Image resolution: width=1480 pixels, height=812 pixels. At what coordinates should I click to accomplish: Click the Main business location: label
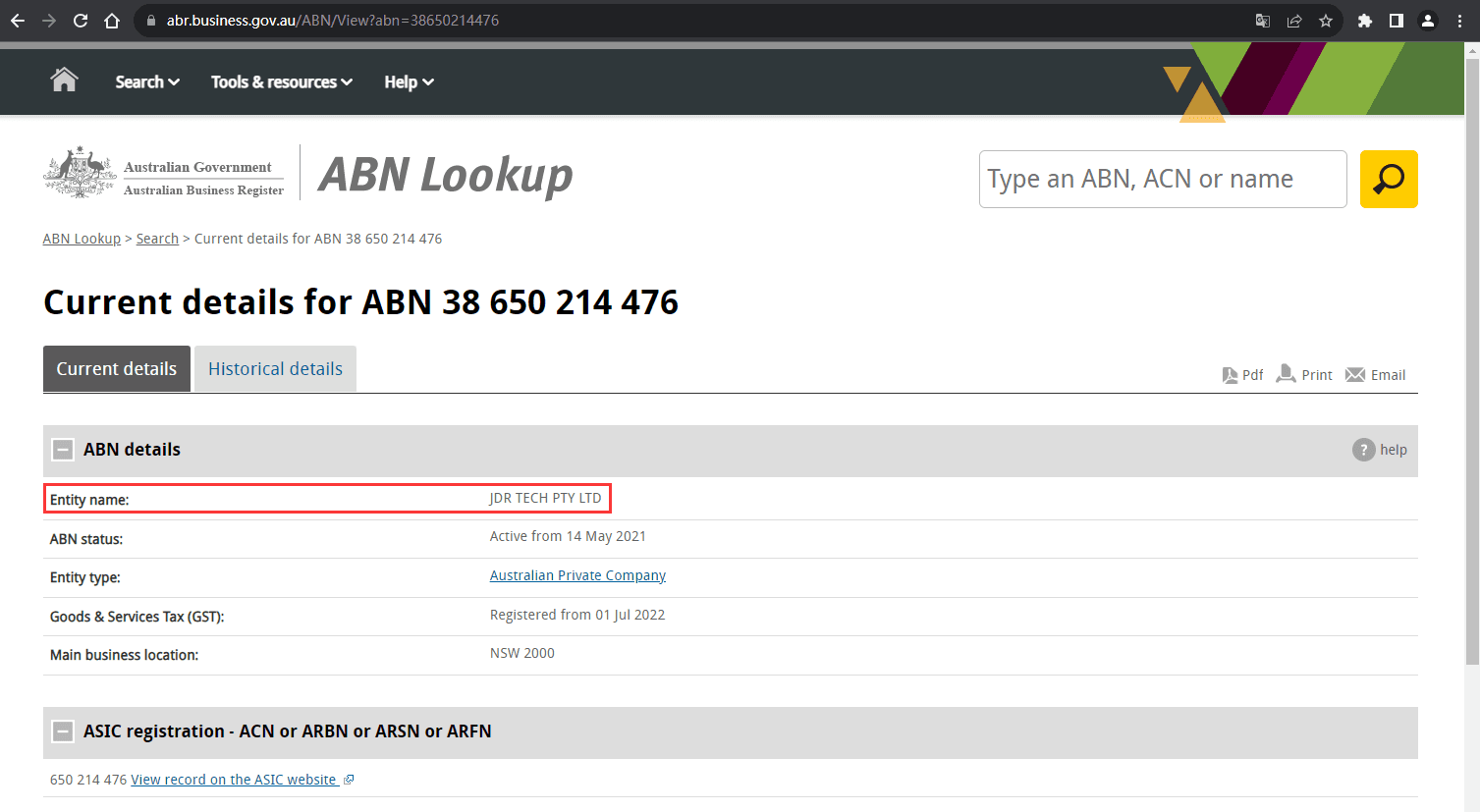tap(124, 655)
